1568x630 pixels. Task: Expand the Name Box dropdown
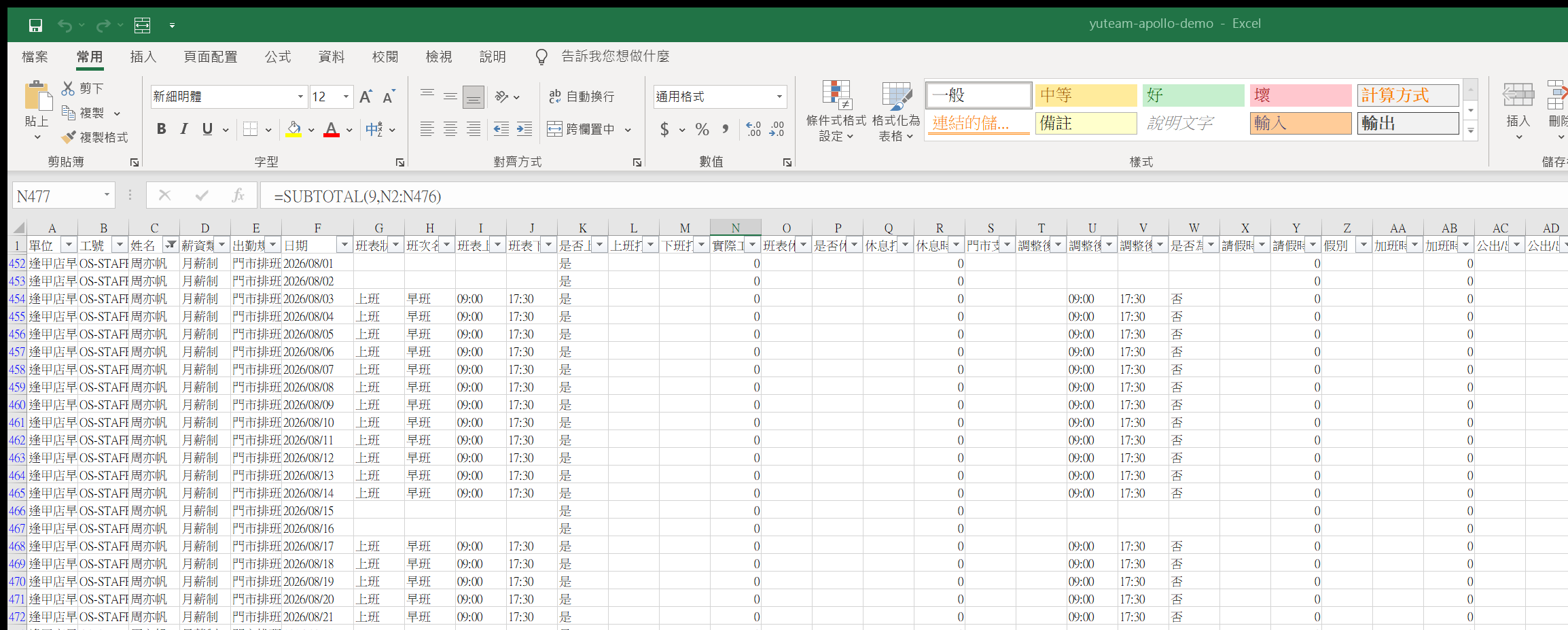click(x=107, y=196)
